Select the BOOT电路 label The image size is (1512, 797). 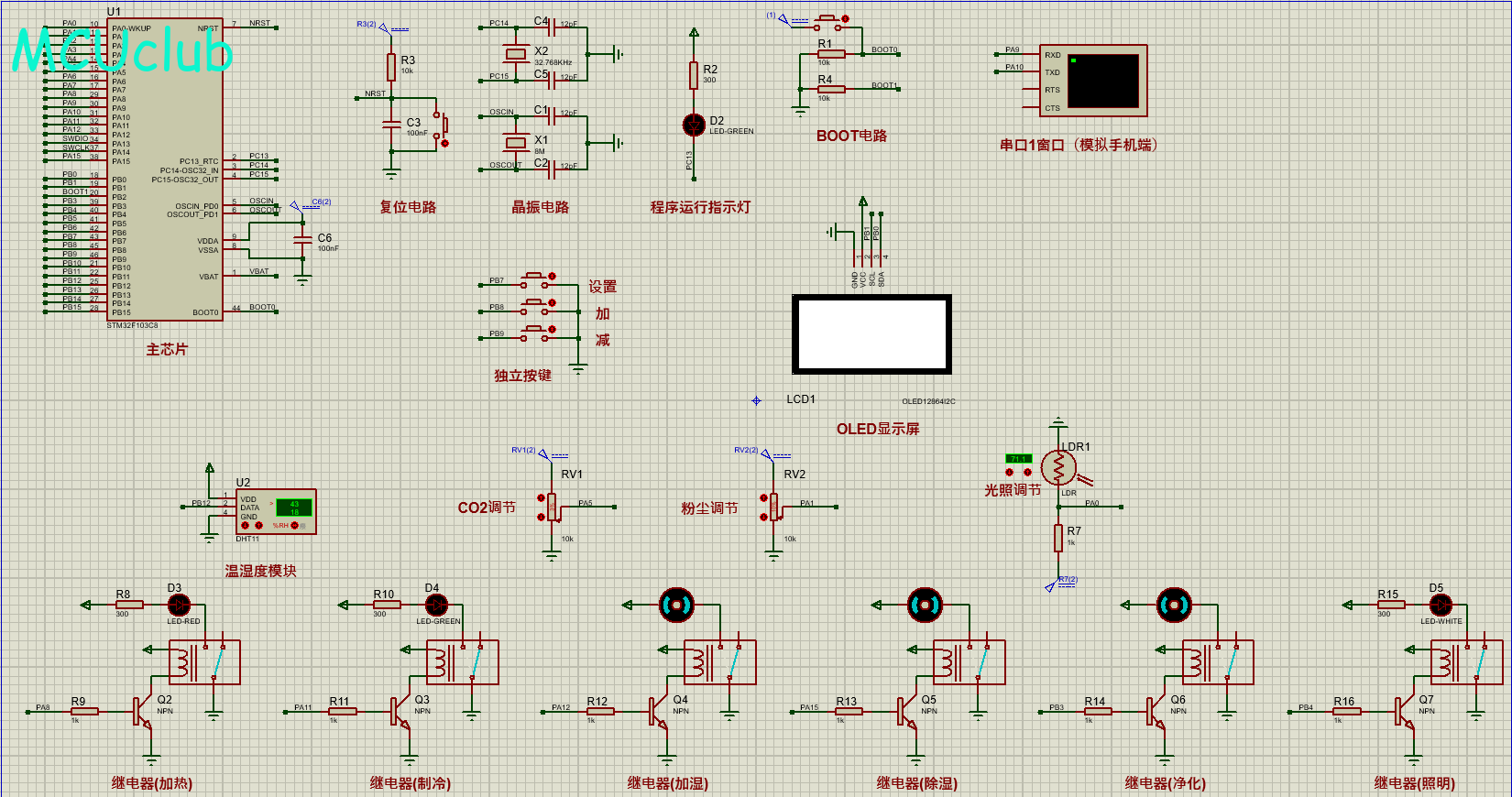pos(852,136)
